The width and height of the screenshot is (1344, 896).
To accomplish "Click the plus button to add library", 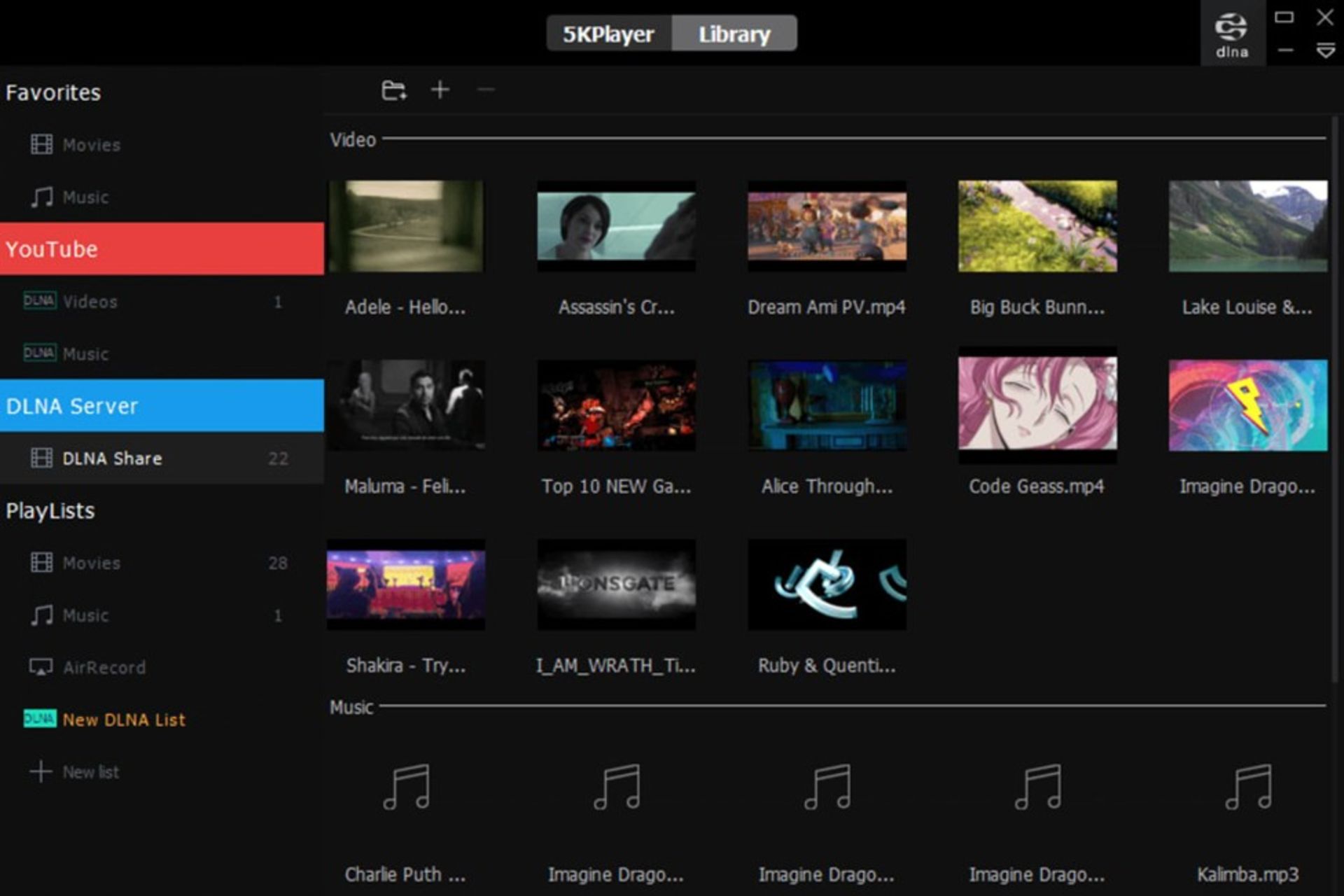I will coord(440,91).
